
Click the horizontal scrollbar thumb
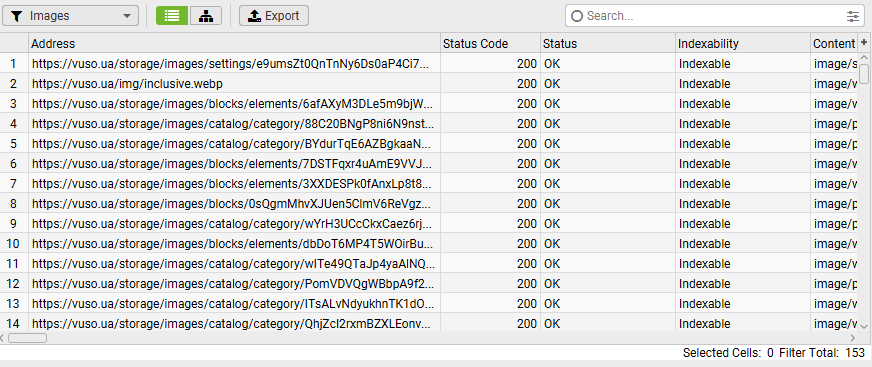pyautogui.click(x=27, y=338)
